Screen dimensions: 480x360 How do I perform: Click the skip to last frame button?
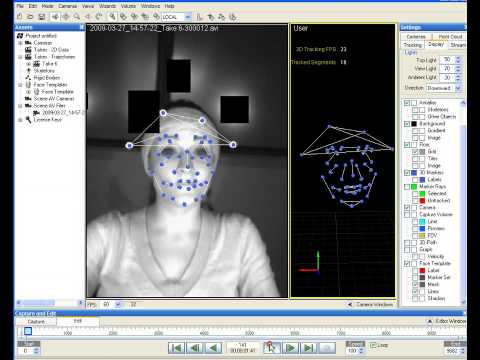309,348
